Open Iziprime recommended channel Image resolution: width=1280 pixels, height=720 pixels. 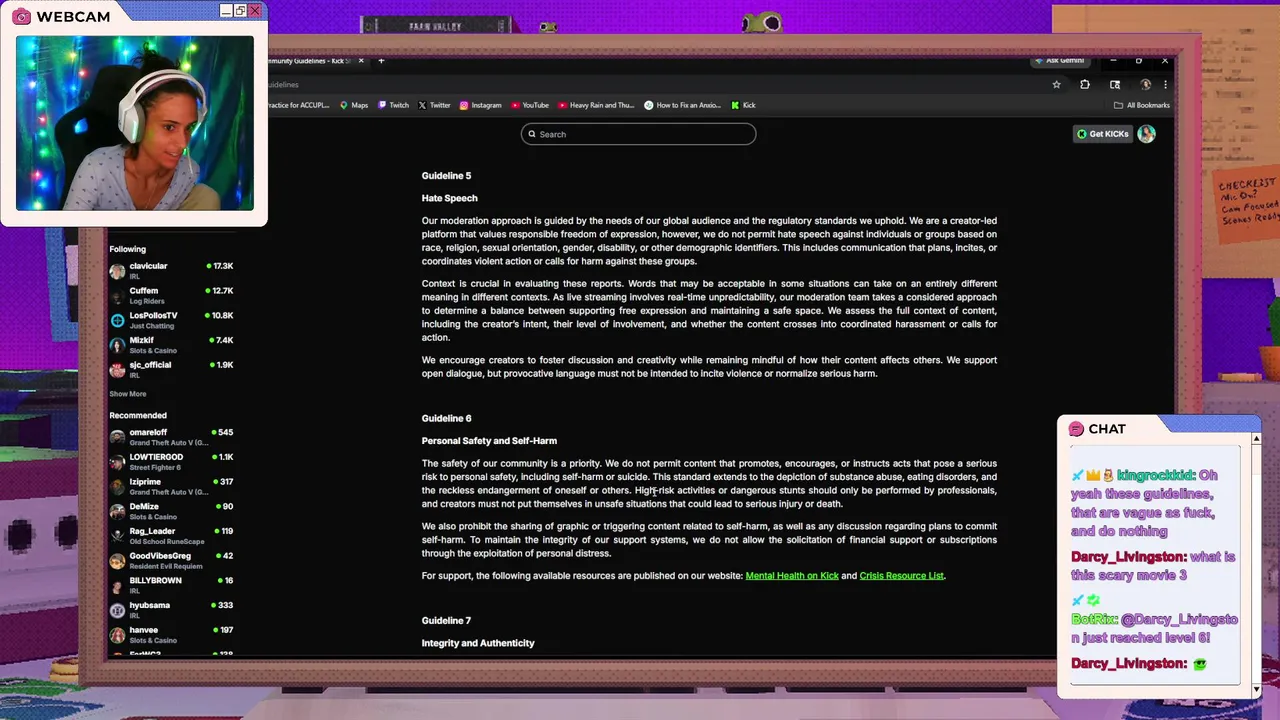(171, 486)
